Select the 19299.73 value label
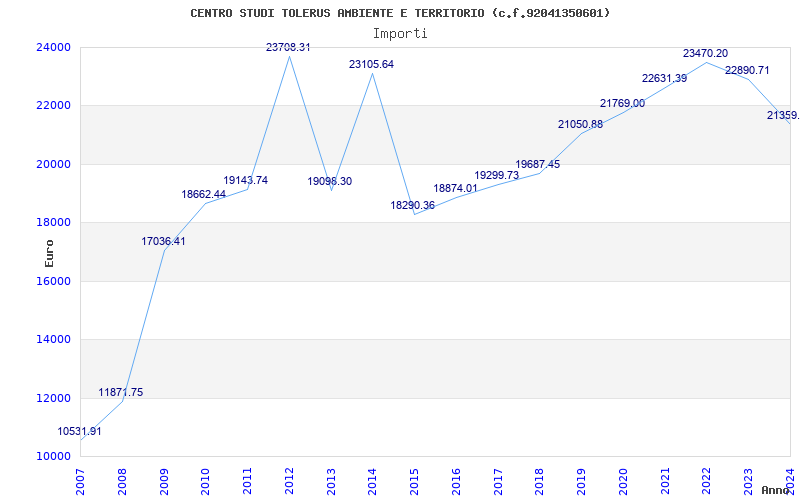 click(x=496, y=175)
